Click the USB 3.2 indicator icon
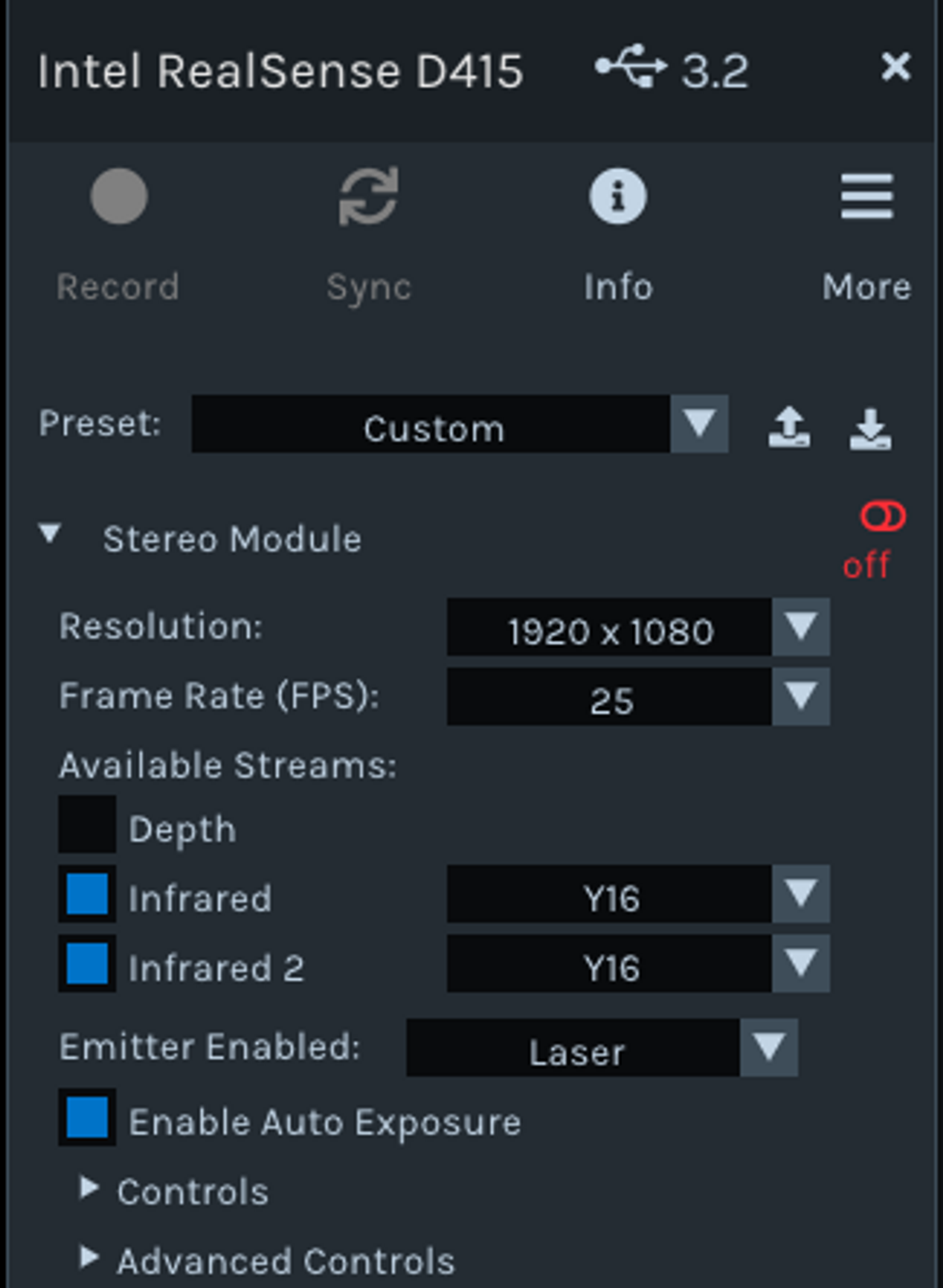 tap(631, 68)
